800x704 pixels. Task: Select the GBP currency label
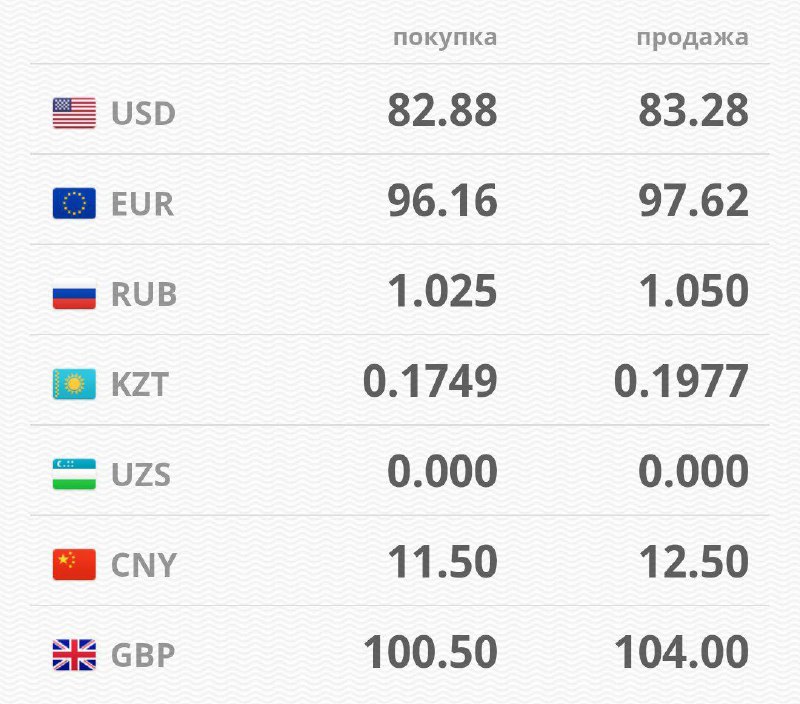[x=143, y=656]
